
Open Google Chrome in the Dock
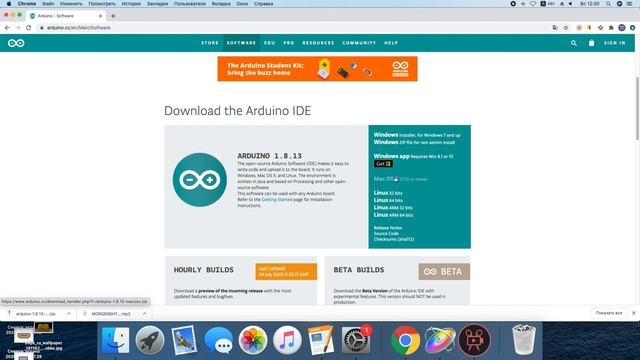(405, 340)
